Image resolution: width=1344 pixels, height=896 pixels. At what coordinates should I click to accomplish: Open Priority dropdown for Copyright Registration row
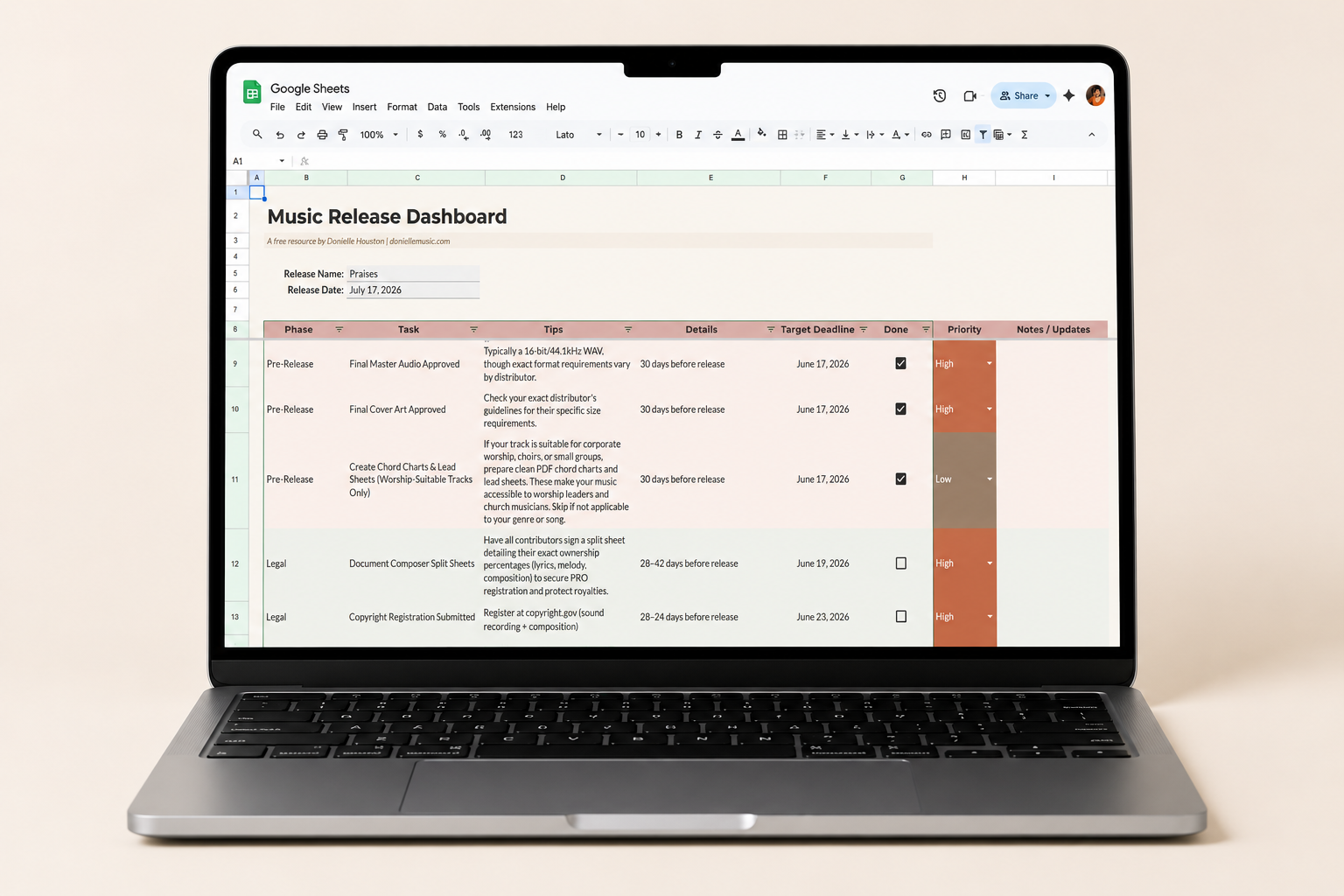pos(990,617)
